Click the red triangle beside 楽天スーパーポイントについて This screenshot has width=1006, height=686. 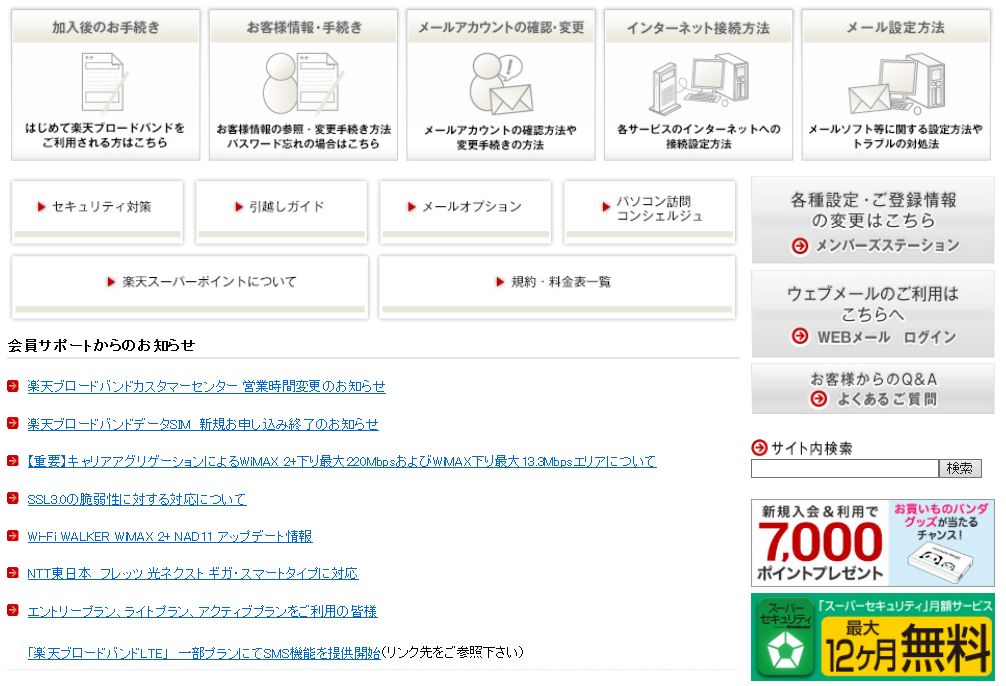[x=111, y=282]
